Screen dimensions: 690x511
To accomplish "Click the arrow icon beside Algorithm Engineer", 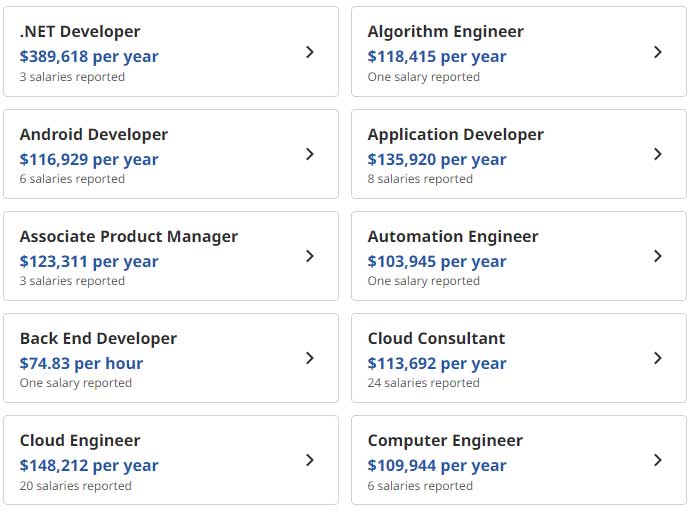I will (657, 52).
